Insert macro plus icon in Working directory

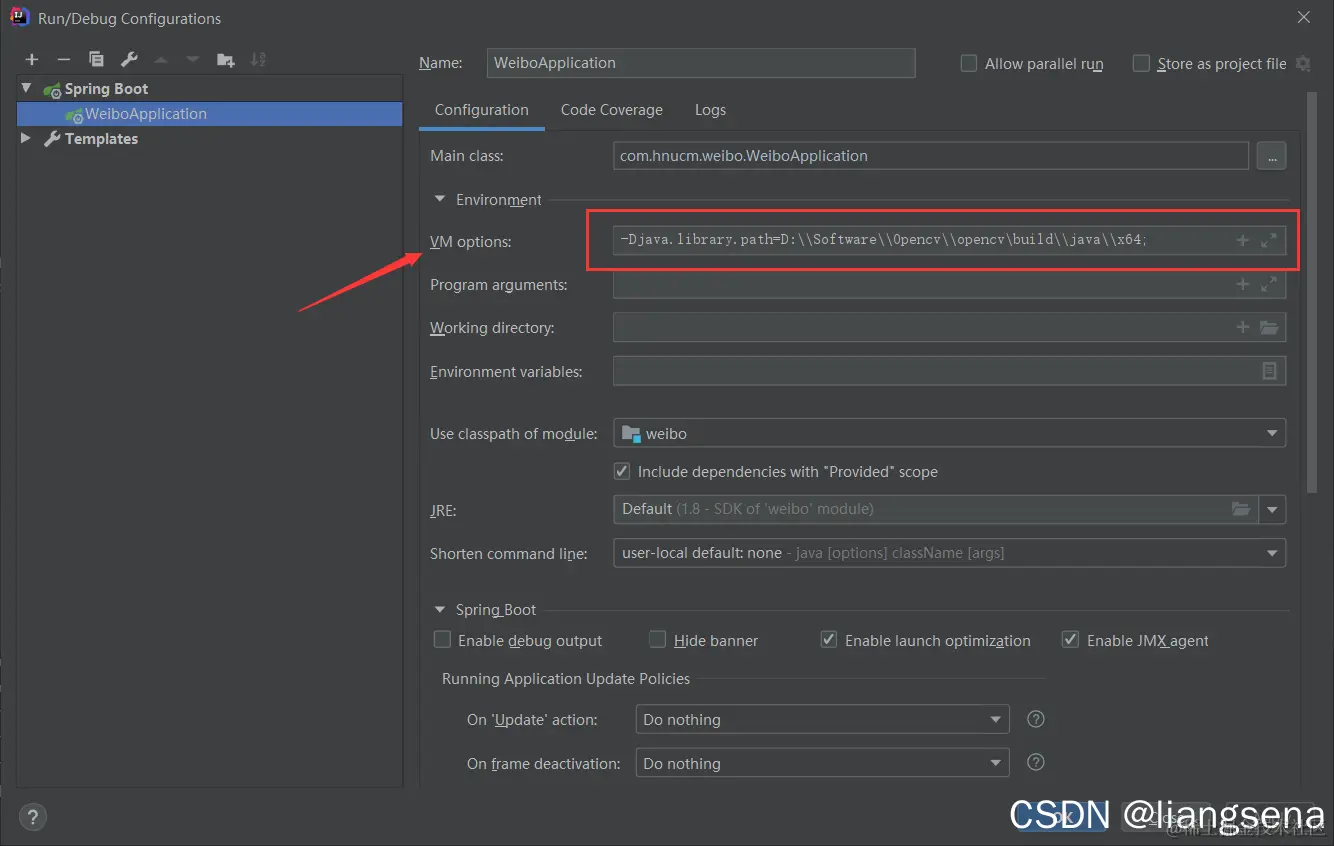[x=1243, y=327]
